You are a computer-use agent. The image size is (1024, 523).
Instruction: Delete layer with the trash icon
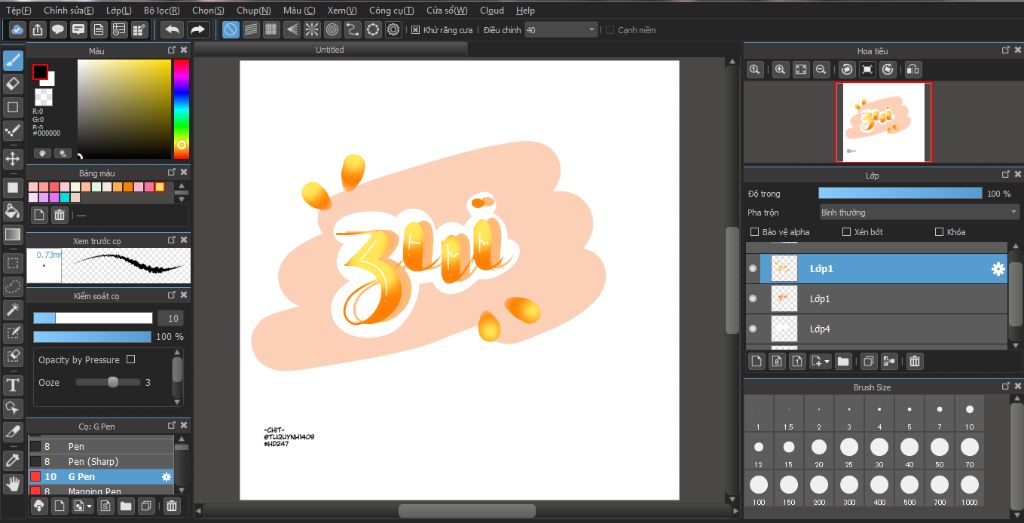click(915, 360)
